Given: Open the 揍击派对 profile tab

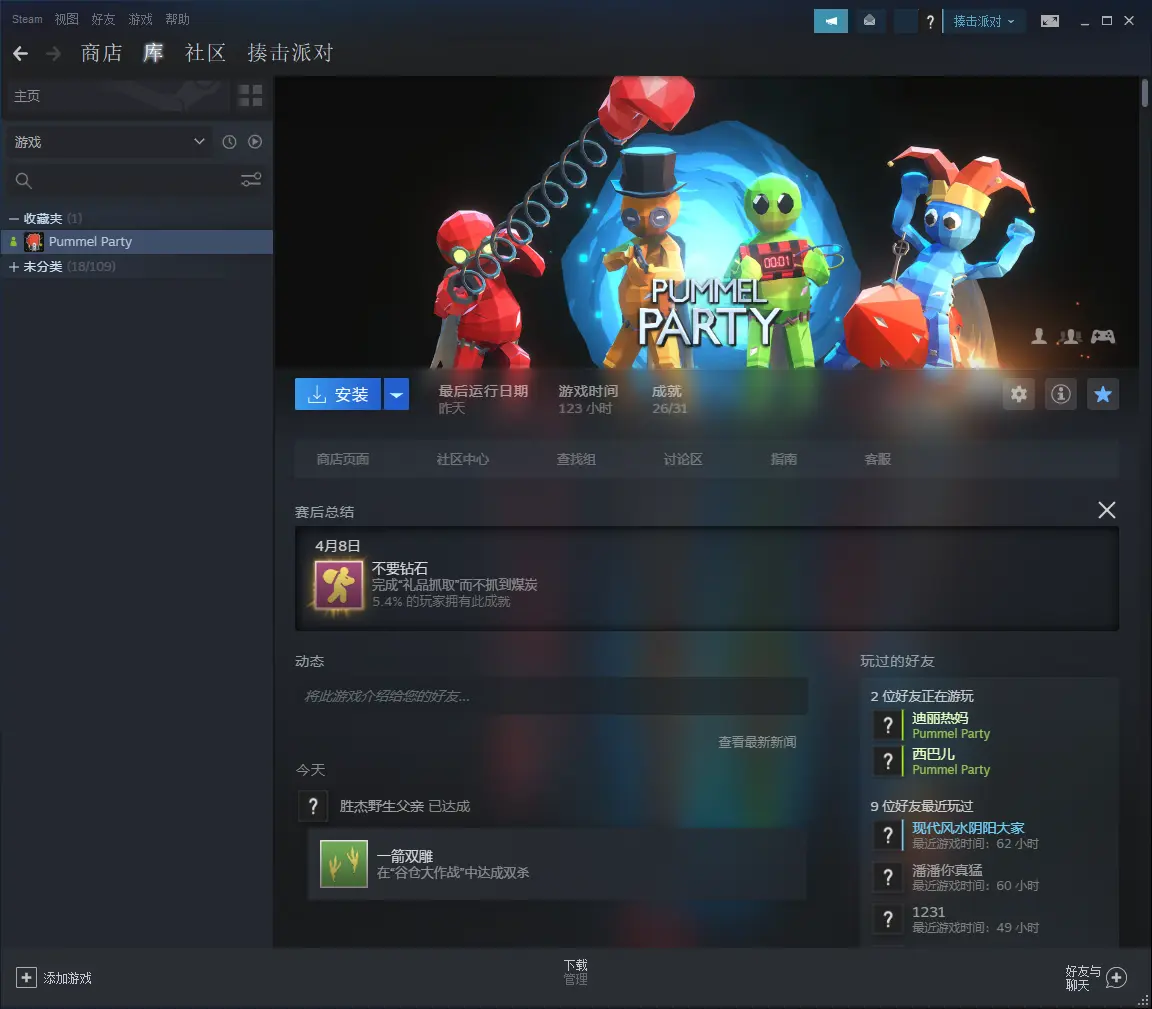Looking at the screenshot, I should click(290, 53).
